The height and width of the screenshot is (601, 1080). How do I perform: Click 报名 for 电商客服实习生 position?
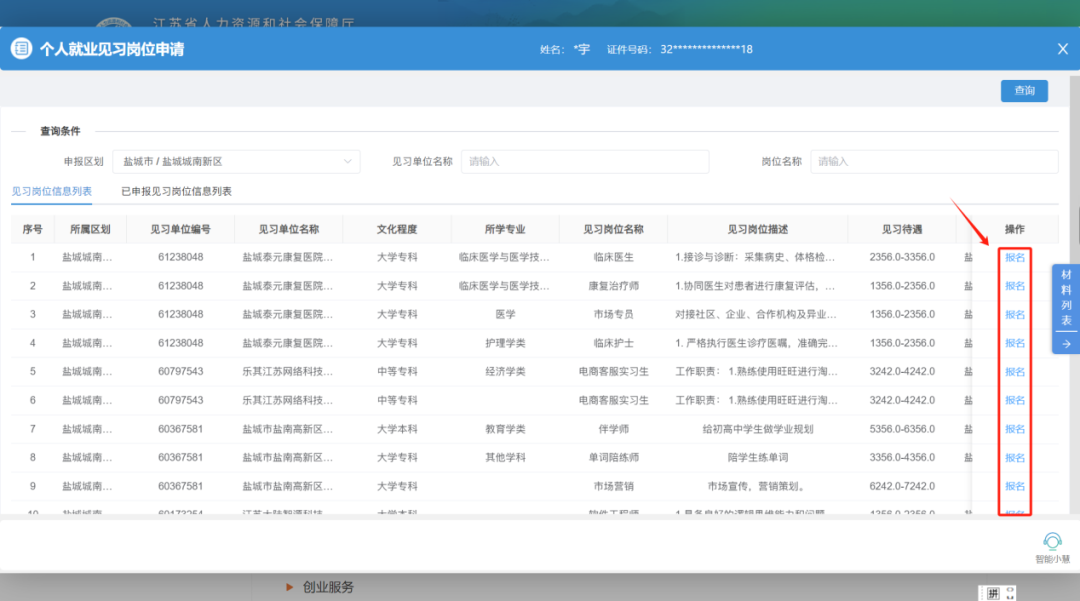(x=1016, y=372)
